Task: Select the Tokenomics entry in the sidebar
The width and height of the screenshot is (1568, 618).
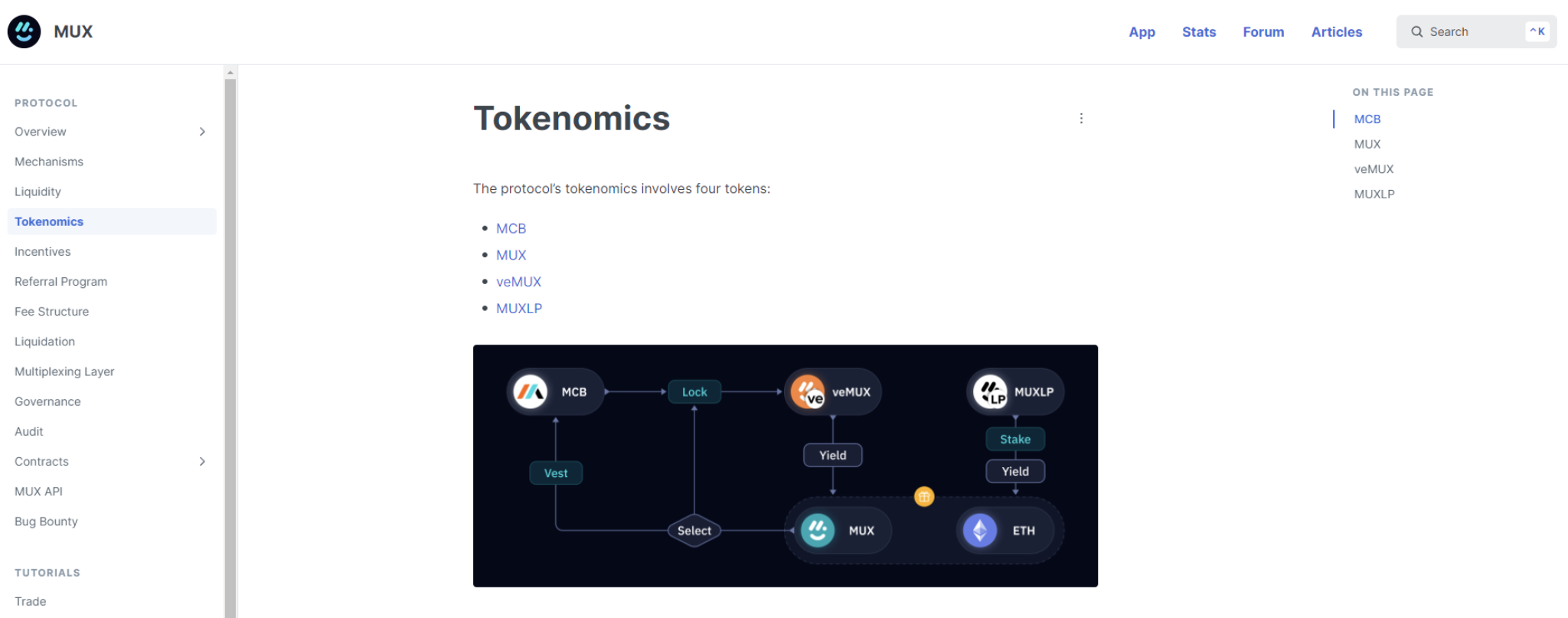Action: click(48, 221)
